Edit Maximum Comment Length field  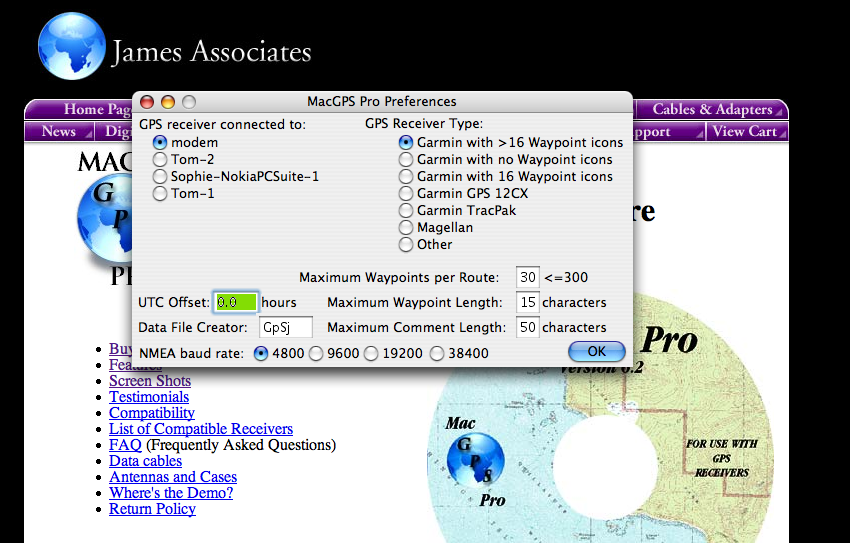[527, 327]
